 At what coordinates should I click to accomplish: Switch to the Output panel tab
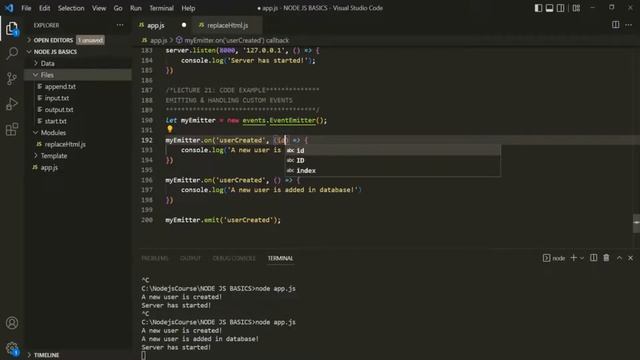190,258
